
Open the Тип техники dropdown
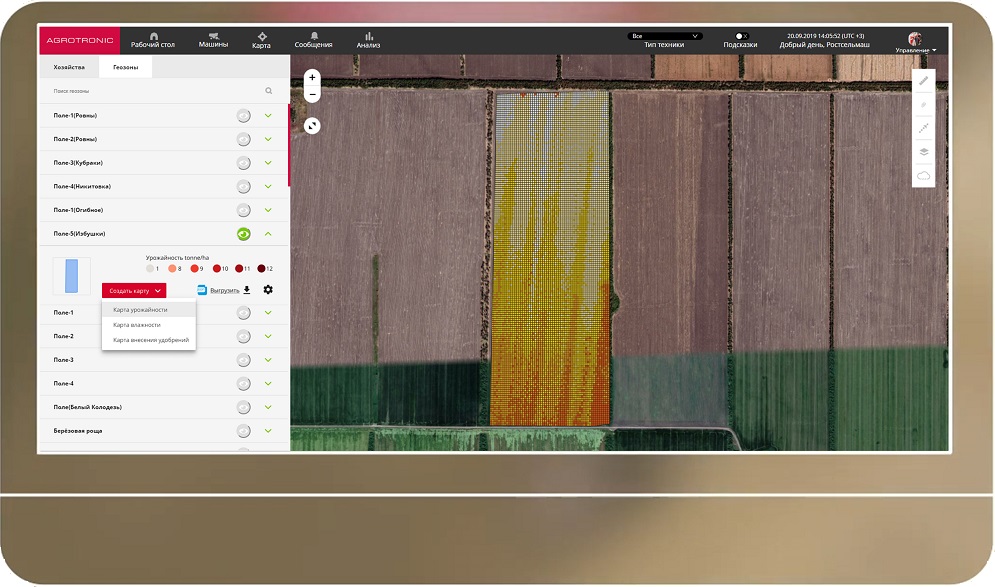(x=664, y=36)
